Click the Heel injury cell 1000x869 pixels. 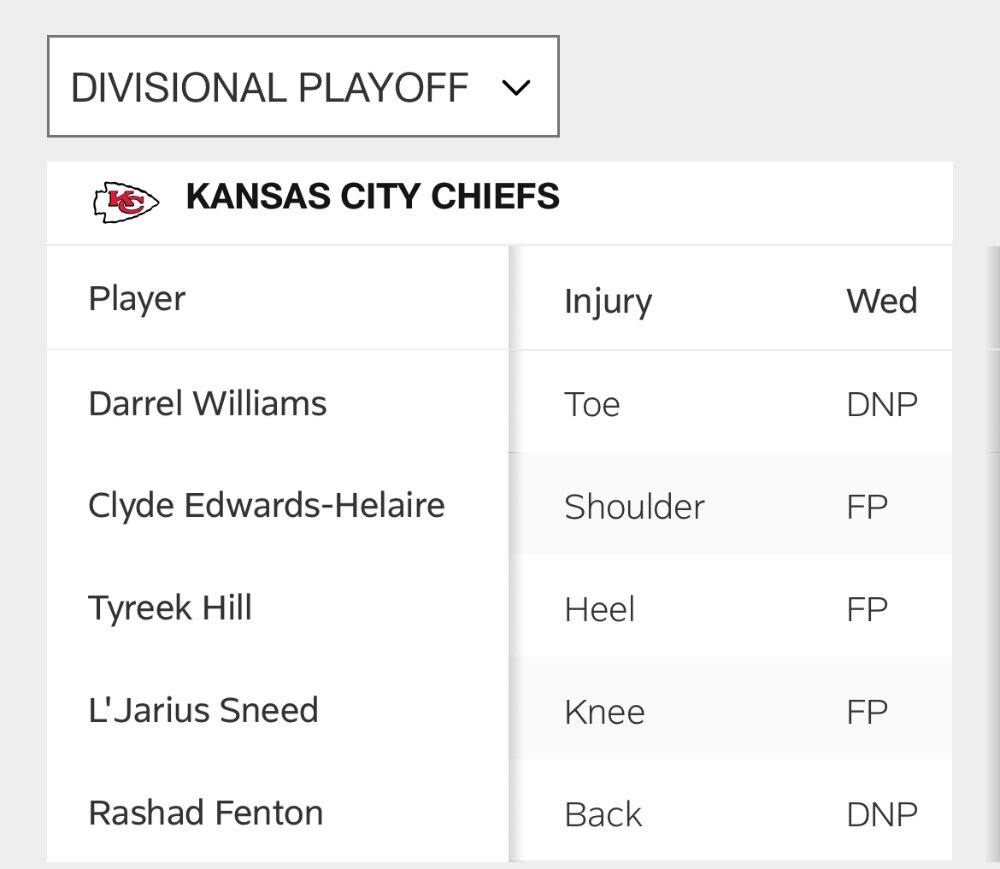click(599, 610)
